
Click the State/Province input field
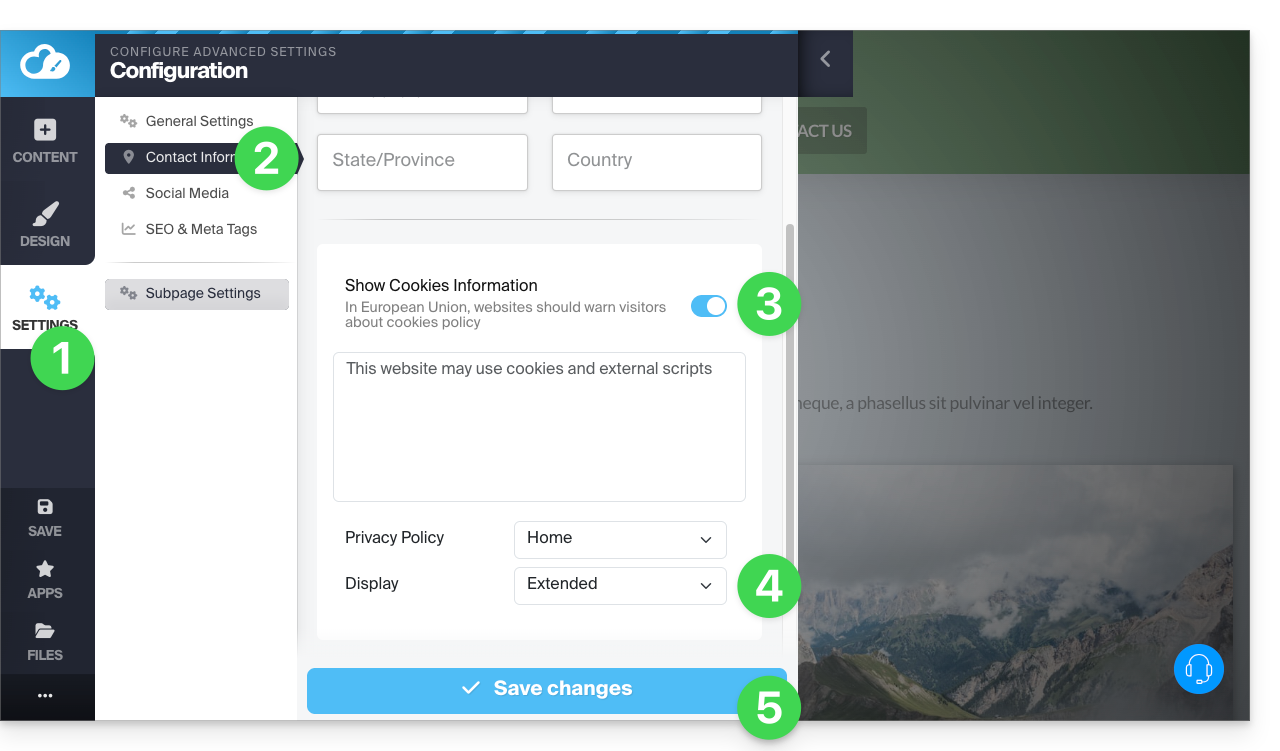422,161
